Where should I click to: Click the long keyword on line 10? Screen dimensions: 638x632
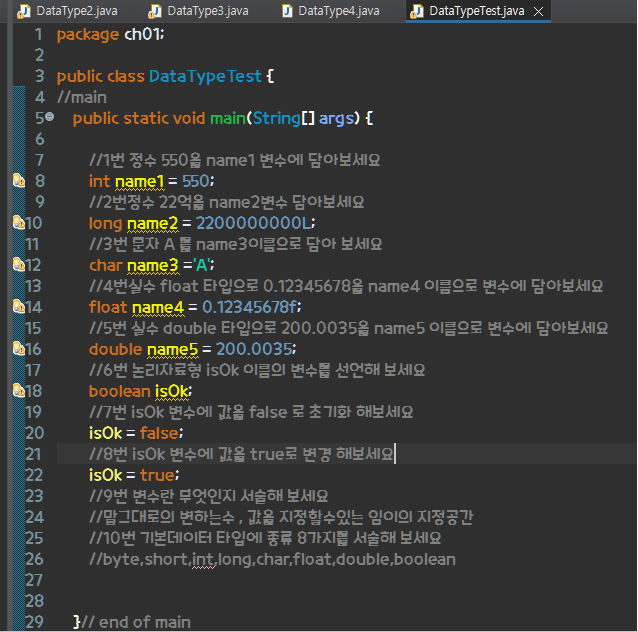[105, 224]
